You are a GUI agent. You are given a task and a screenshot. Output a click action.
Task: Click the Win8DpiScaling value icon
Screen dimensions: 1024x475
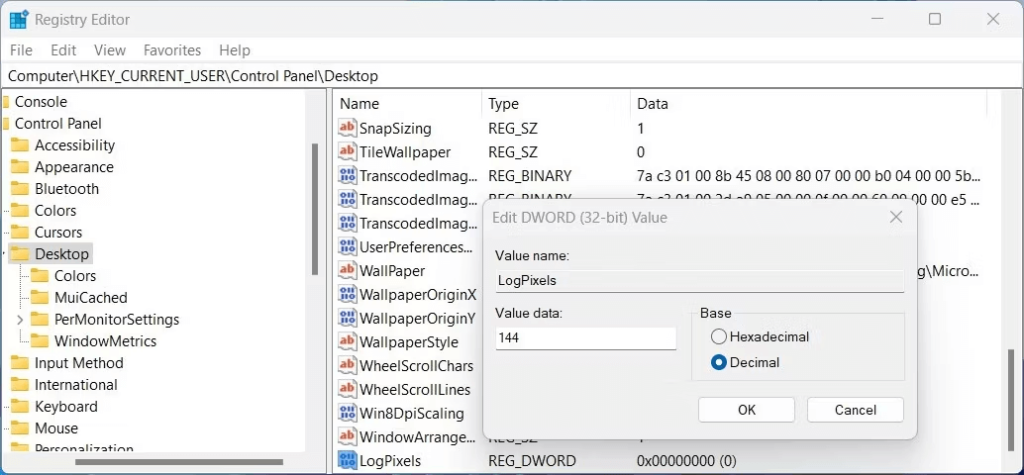pyautogui.click(x=348, y=413)
